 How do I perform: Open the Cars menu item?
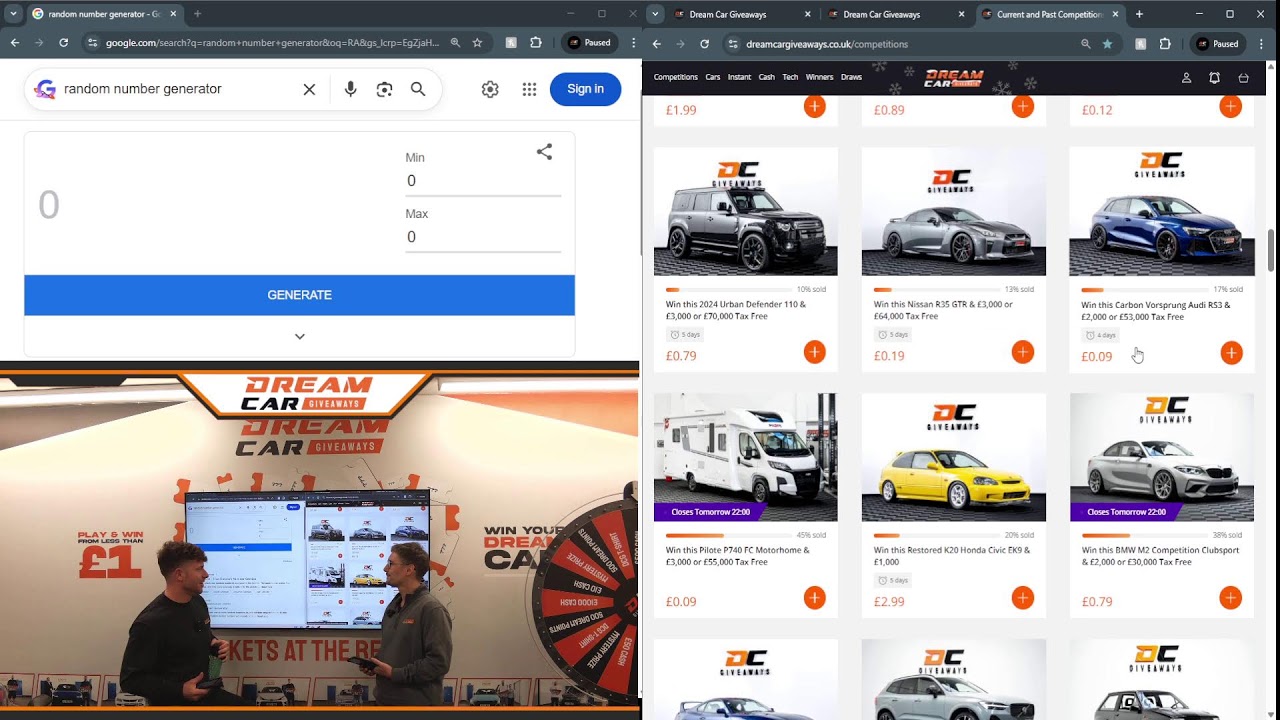(713, 77)
